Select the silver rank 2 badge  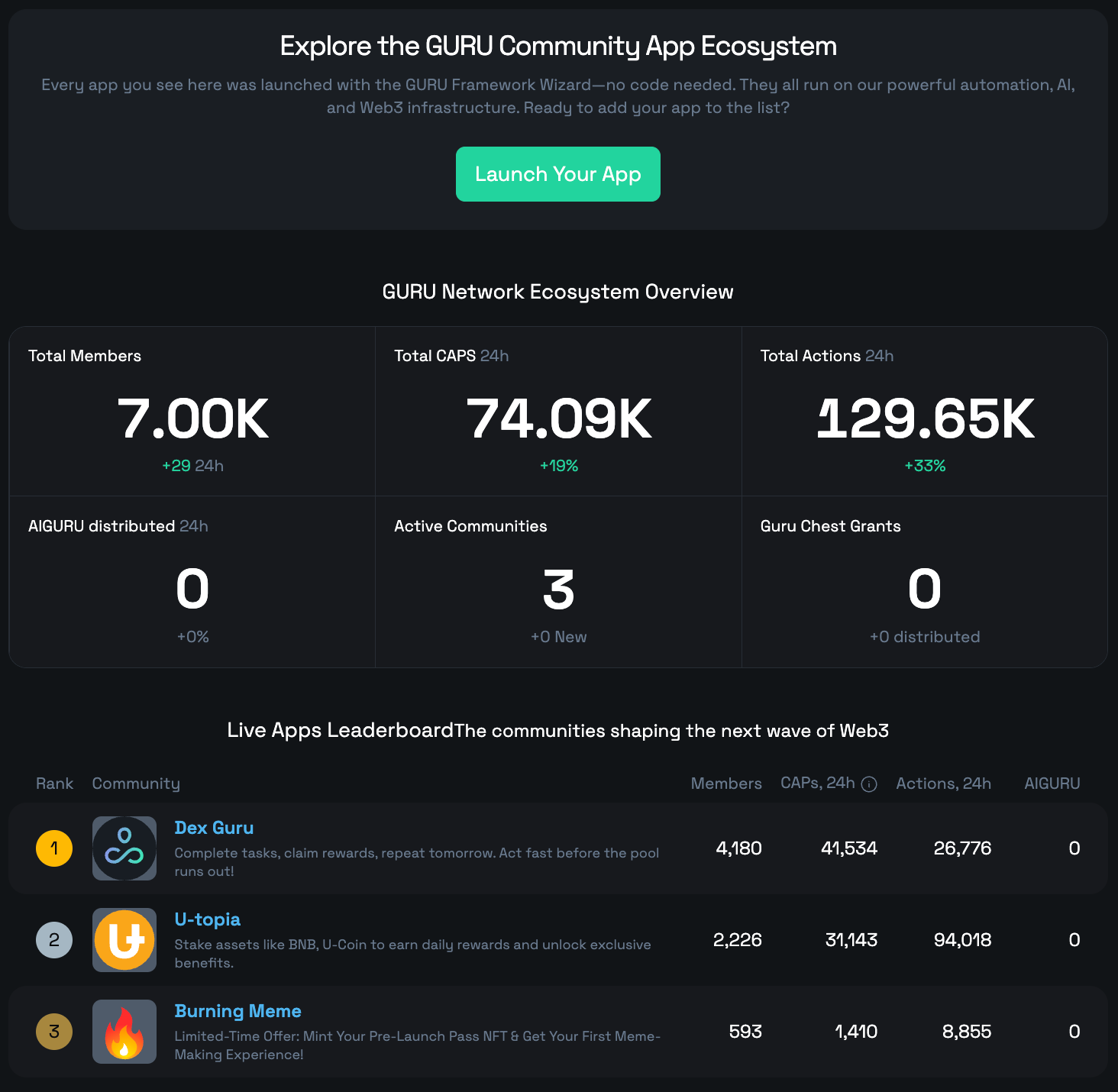point(54,940)
